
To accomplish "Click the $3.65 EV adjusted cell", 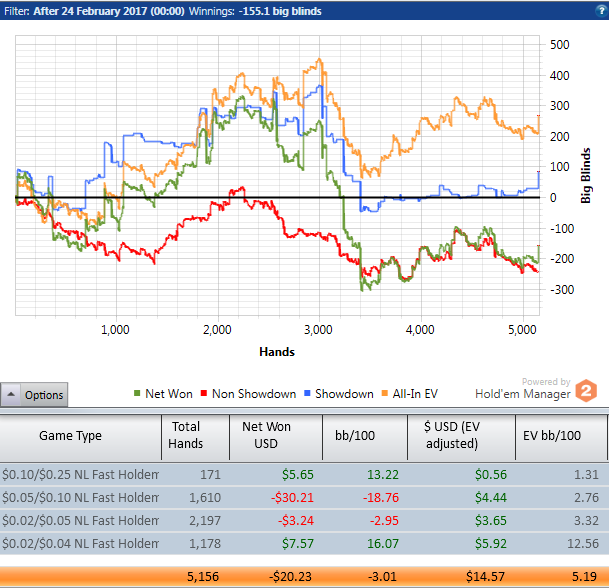I will pos(491,520).
